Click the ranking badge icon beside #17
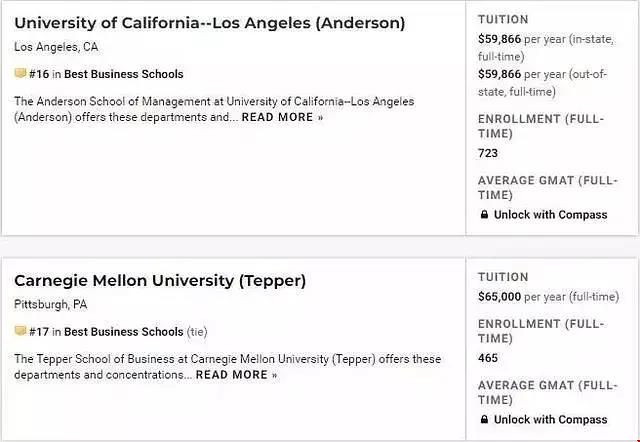This screenshot has height=442, width=640. [x=20, y=331]
